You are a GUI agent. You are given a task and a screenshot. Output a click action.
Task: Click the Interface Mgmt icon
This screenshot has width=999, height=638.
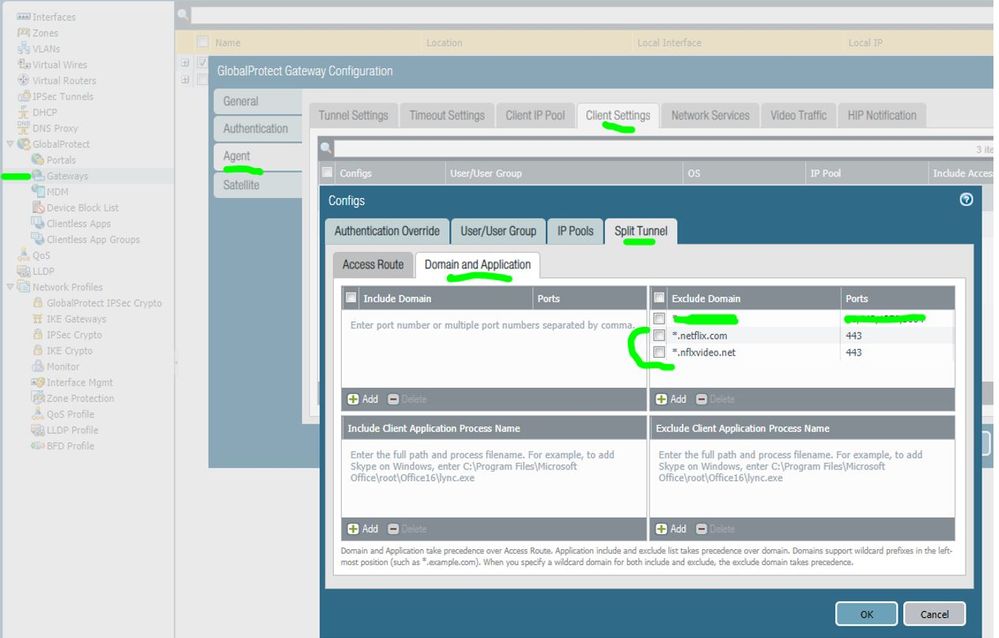(38, 382)
